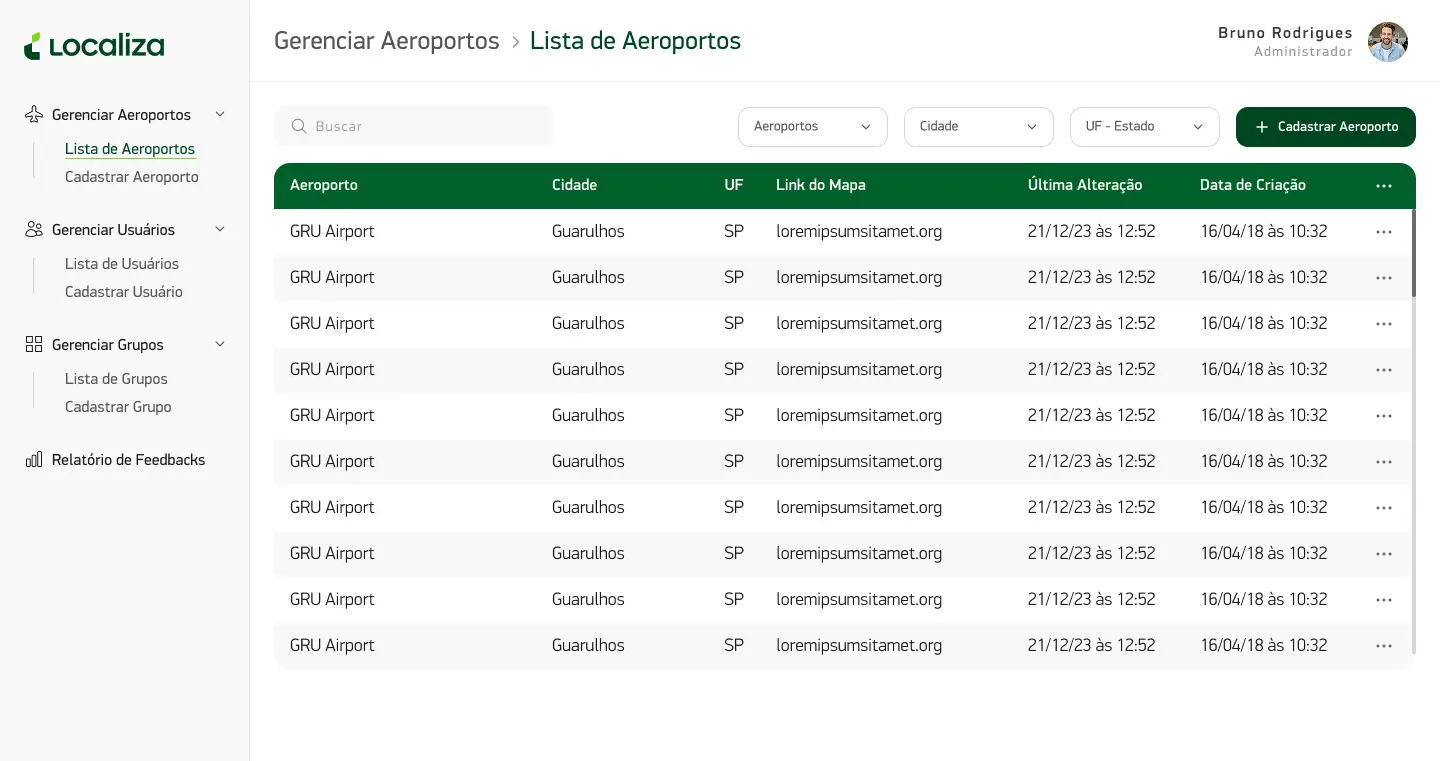The image size is (1440, 761).
Task: Click the users icon beside Gerenciar Usuários
Action: coord(34,229)
